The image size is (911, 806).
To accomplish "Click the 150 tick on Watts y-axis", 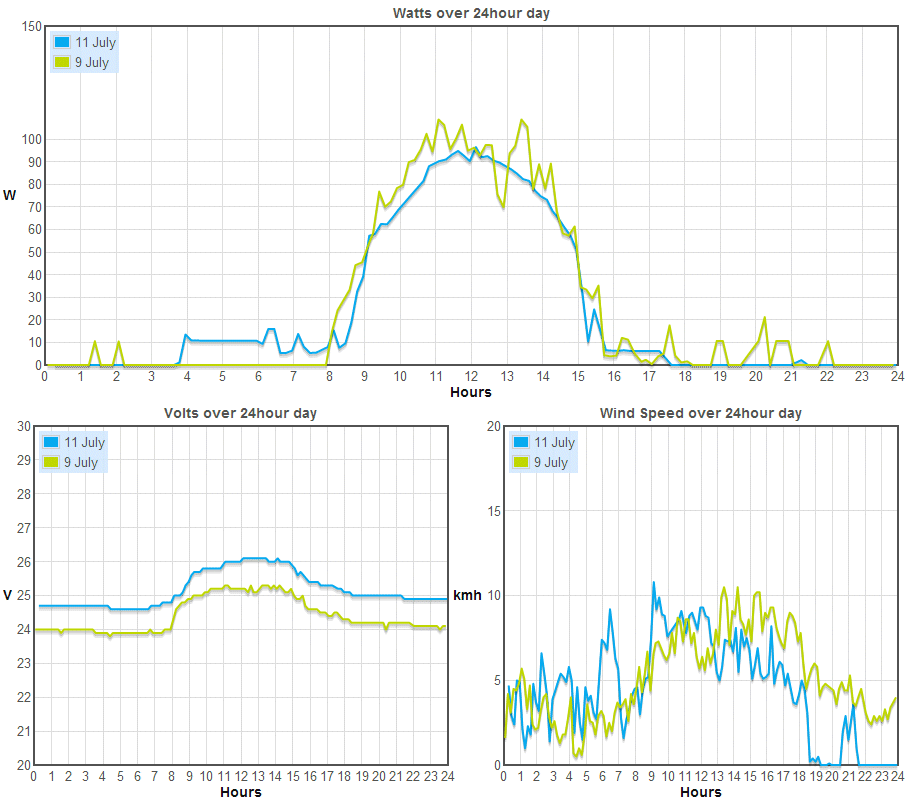I will tap(29, 27).
